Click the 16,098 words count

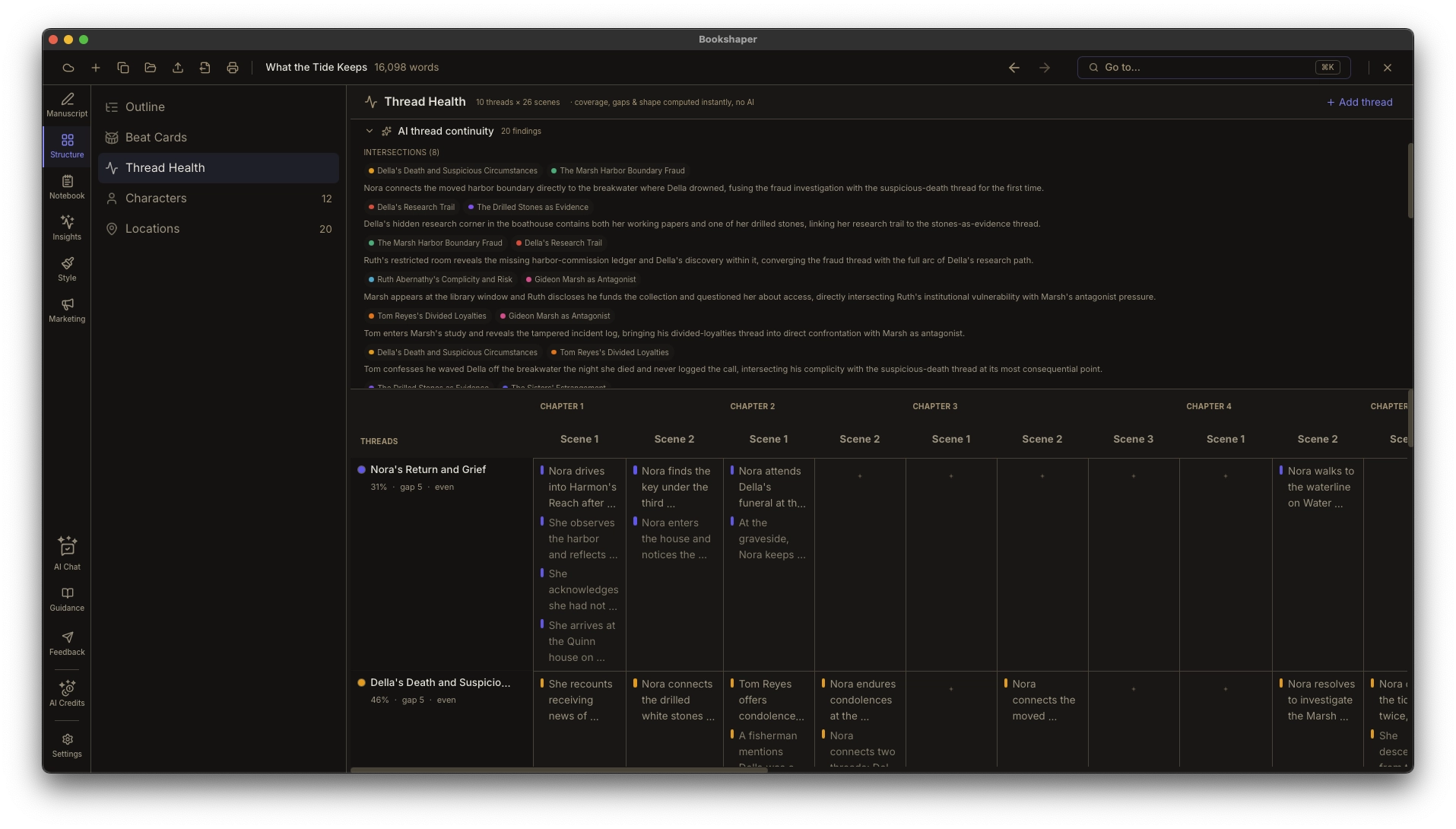[x=406, y=68]
